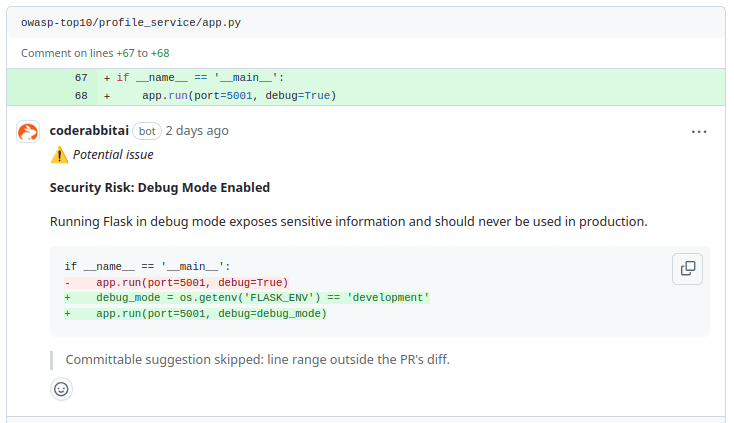734x423 pixels.
Task: Click the Committable suggestion skipped note
Action: (257, 359)
